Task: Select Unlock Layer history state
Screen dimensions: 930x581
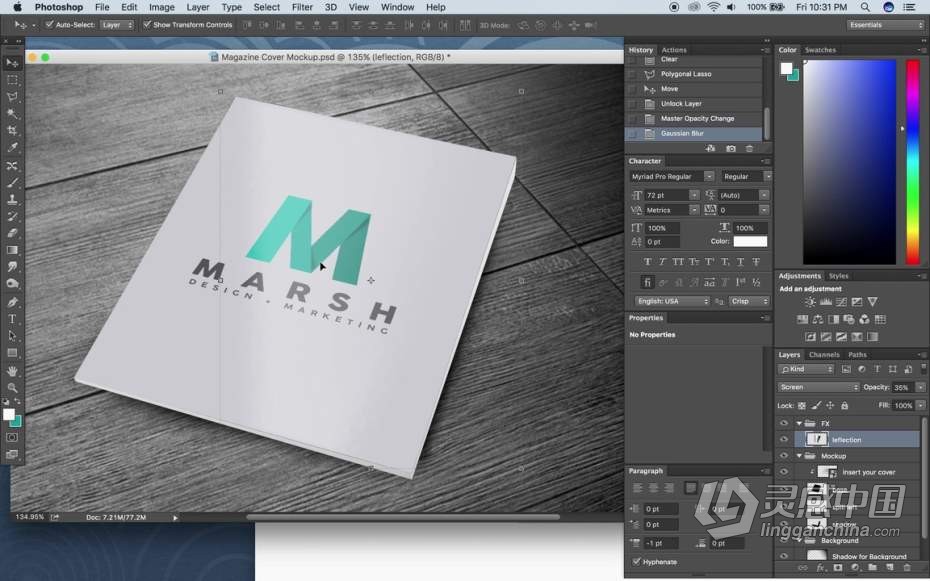Action: pyautogui.click(x=695, y=104)
